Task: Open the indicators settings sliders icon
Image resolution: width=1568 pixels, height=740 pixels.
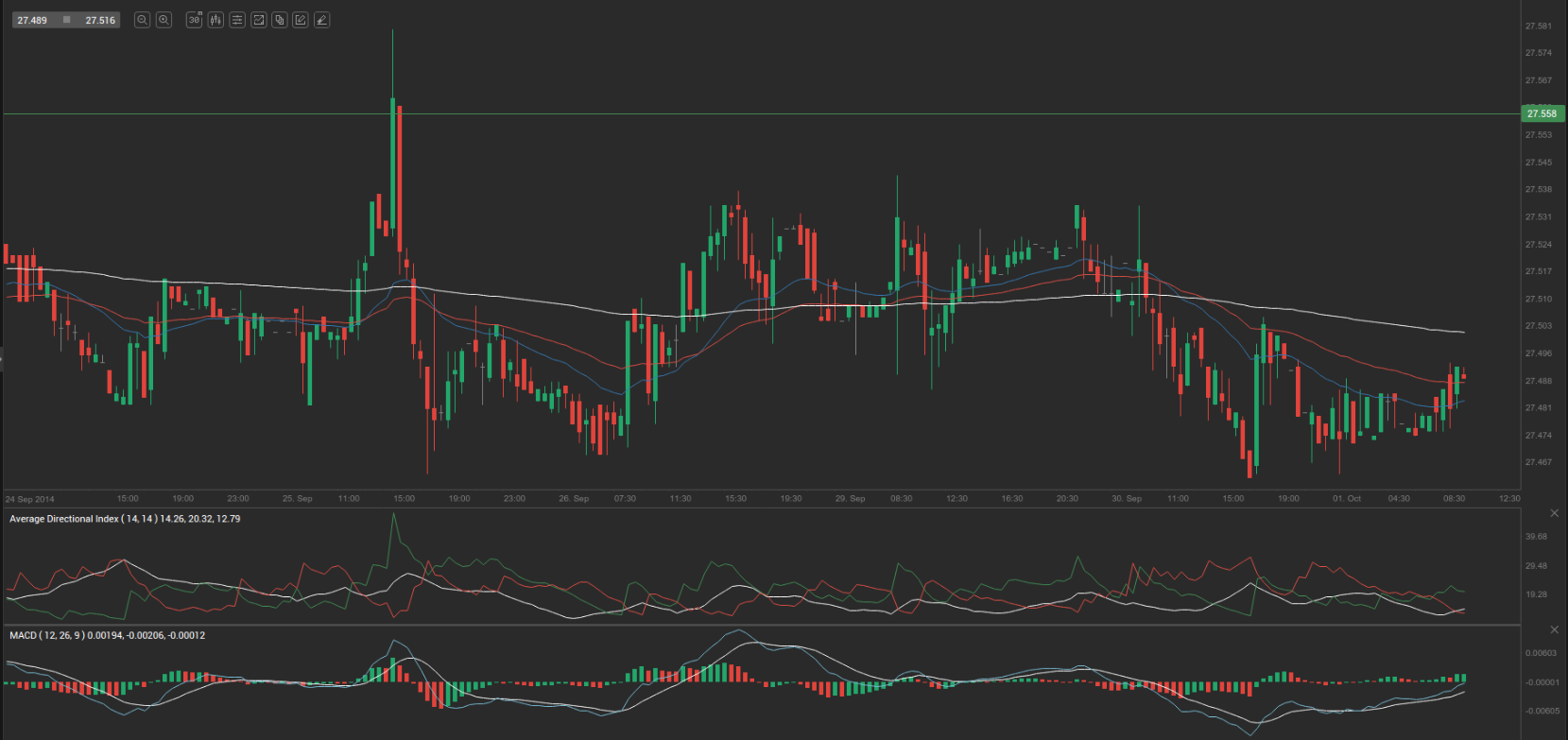Action: point(237,20)
